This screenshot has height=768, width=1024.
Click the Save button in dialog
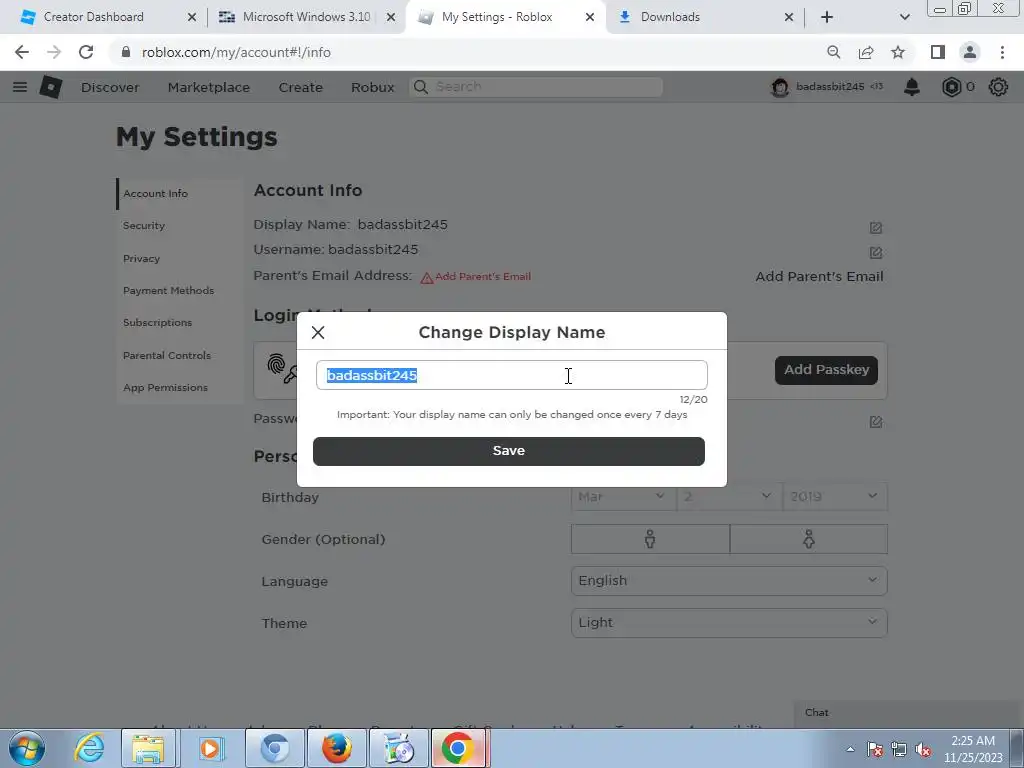pyautogui.click(x=509, y=451)
